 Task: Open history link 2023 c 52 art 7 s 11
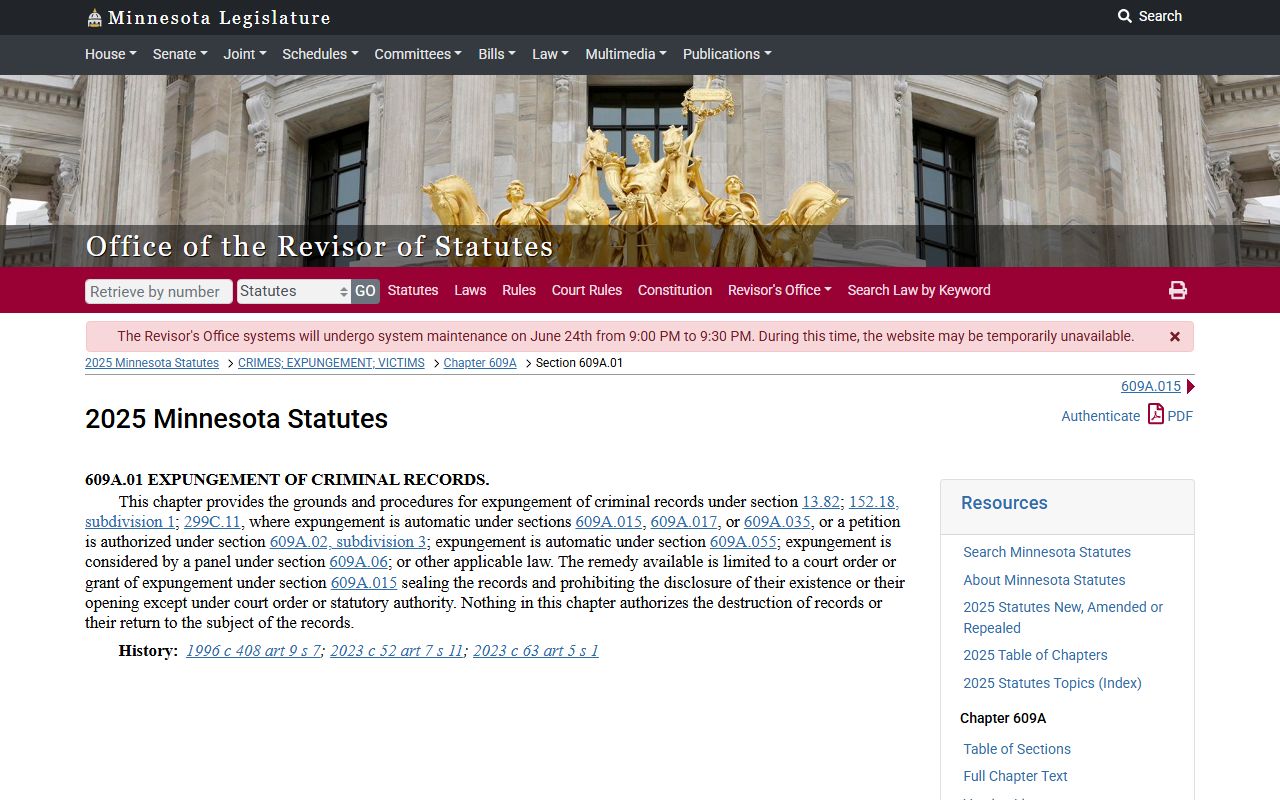click(396, 651)
